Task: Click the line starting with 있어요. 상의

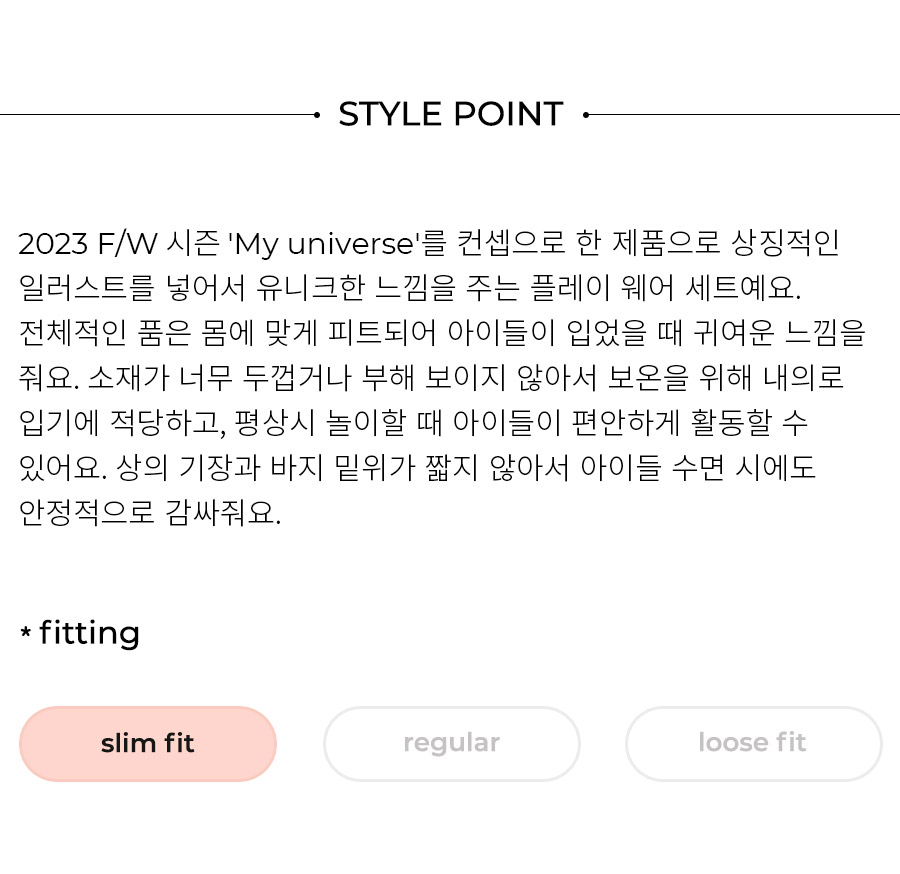Action: click(417, 467)
